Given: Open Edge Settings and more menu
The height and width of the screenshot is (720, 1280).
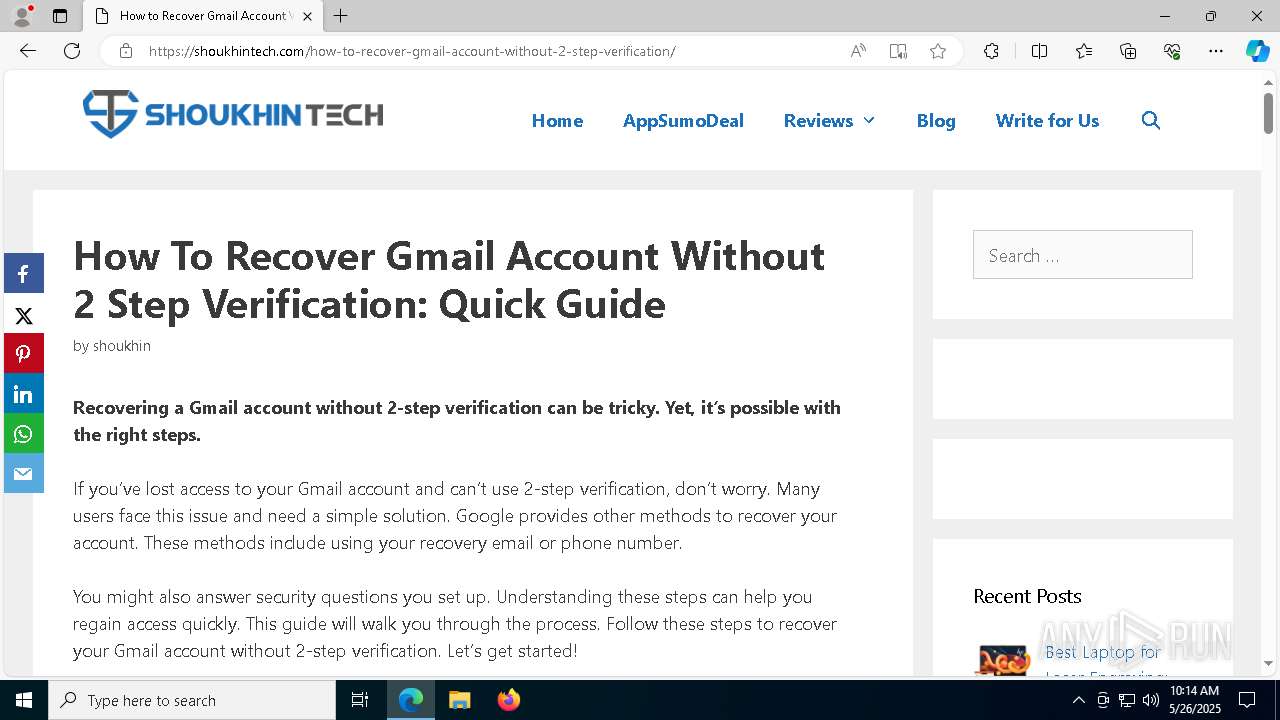Looking at the screenshot, I should click(x=1216, y=51).
